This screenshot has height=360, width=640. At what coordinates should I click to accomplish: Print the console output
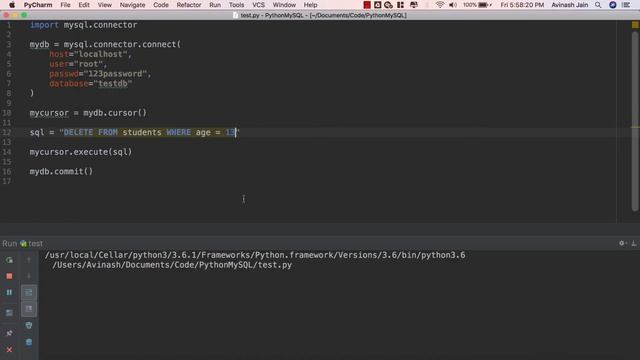pyautogui.click(x=29, y=325)
